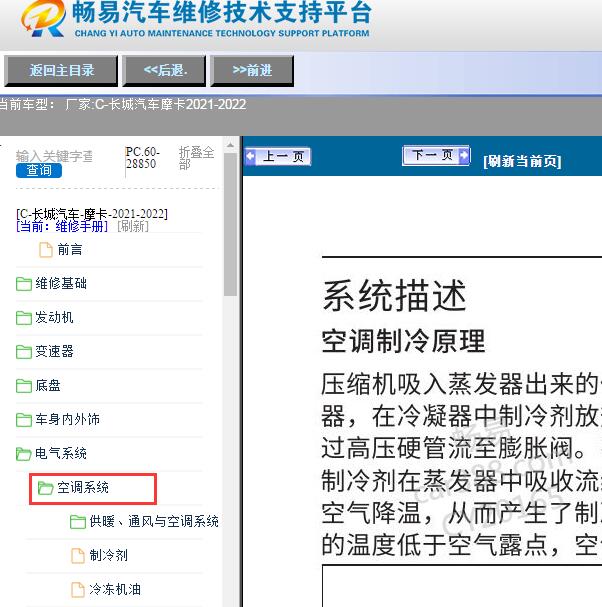The image size is (602, 607).
Task: Select the 维修基础 tree label
Action: [61, 283]
